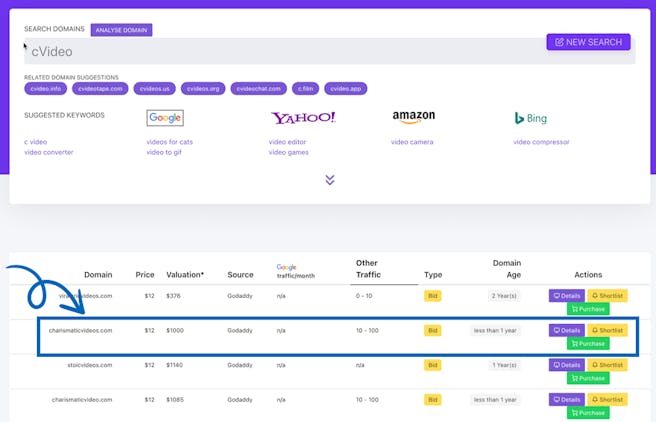Purchase the charismaticvideos.com domain
The height and width of the screenshot is (422, 656).
587,344
